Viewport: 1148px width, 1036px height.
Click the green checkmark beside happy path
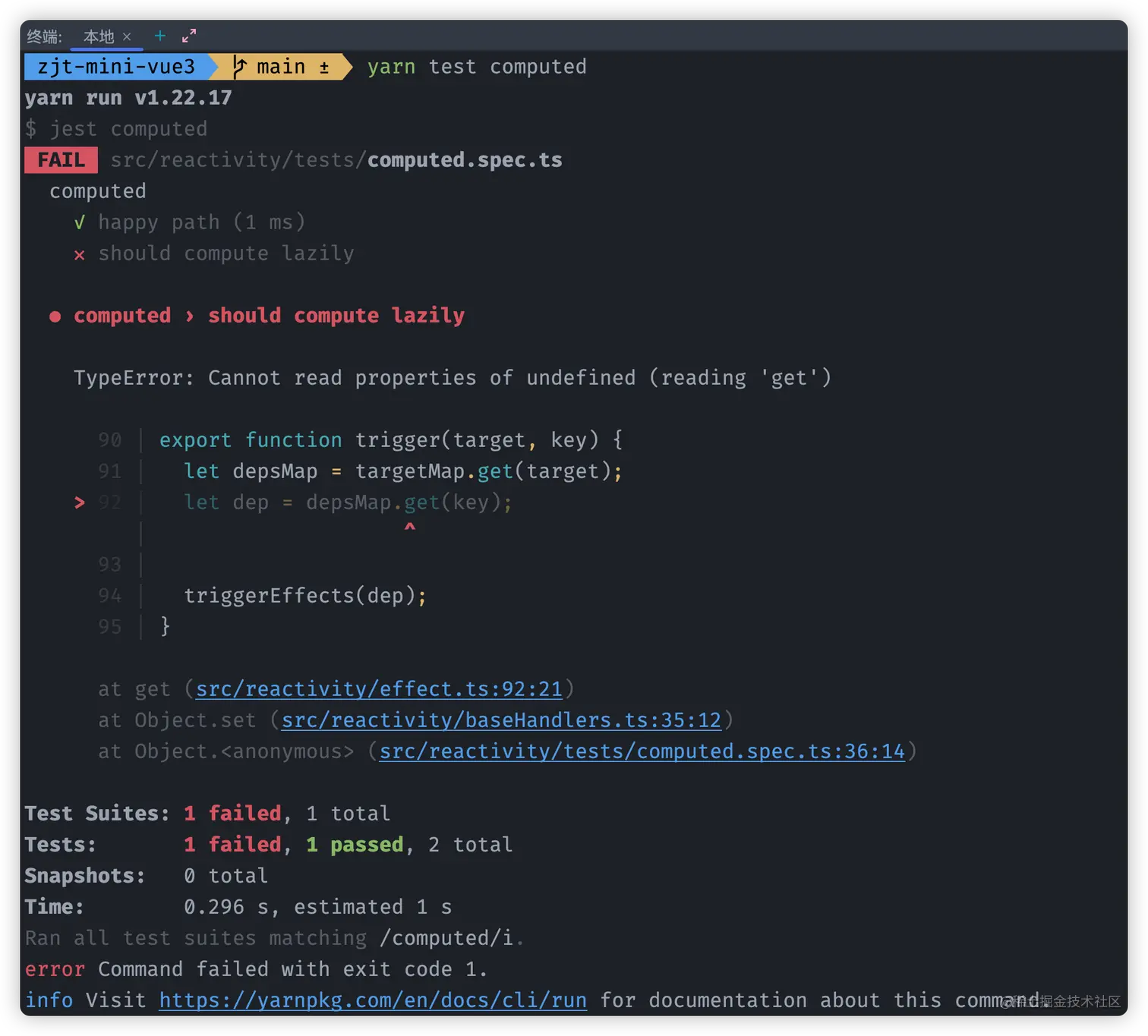(79, 222)
